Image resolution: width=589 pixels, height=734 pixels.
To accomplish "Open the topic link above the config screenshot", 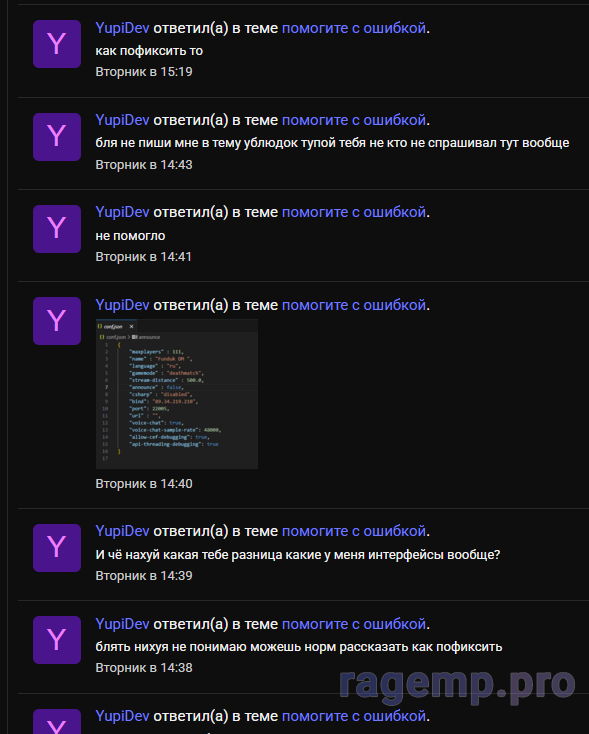I will (354, 305).
